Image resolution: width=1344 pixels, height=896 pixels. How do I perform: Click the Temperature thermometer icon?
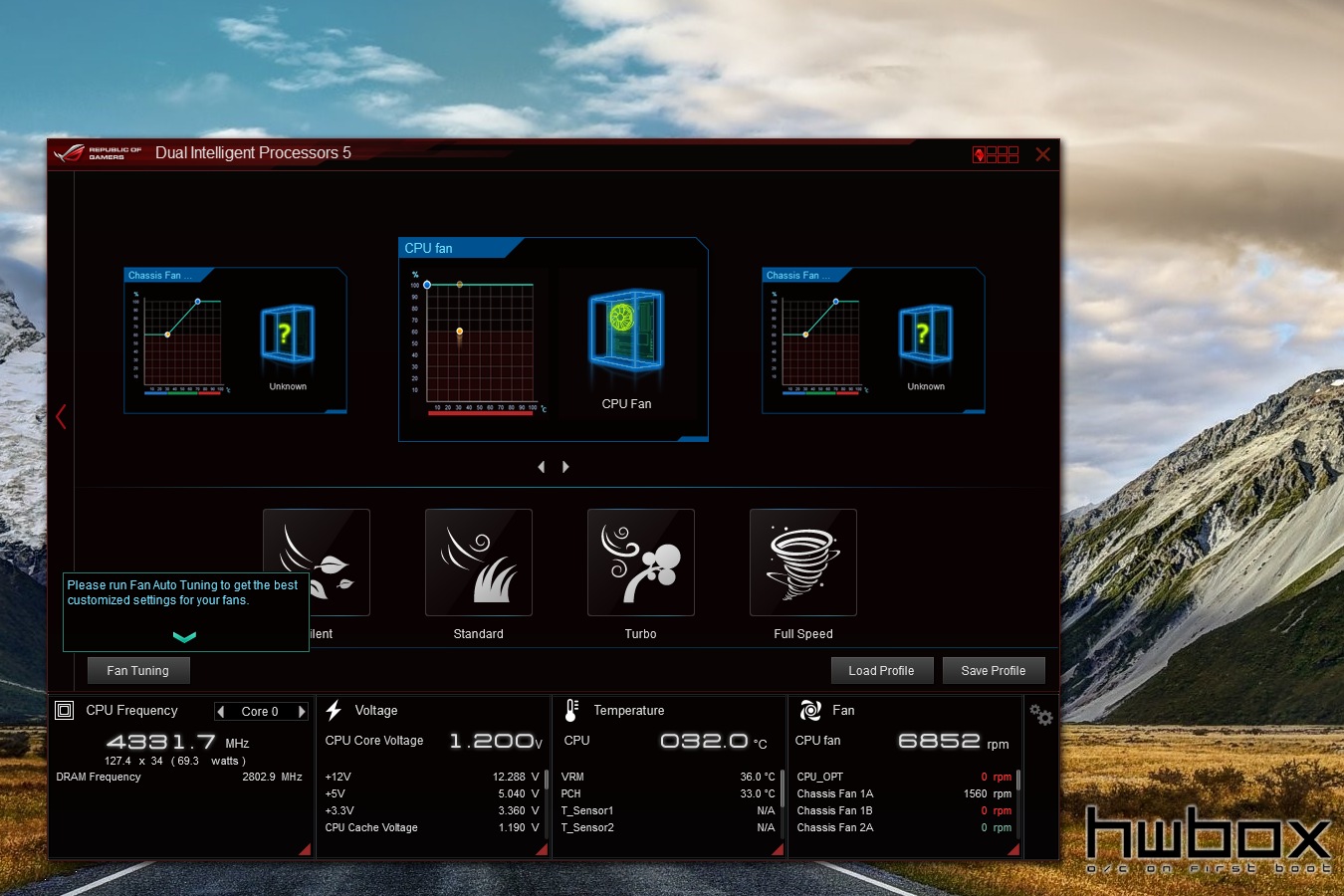pyautogui.click(x=571, y=710)
